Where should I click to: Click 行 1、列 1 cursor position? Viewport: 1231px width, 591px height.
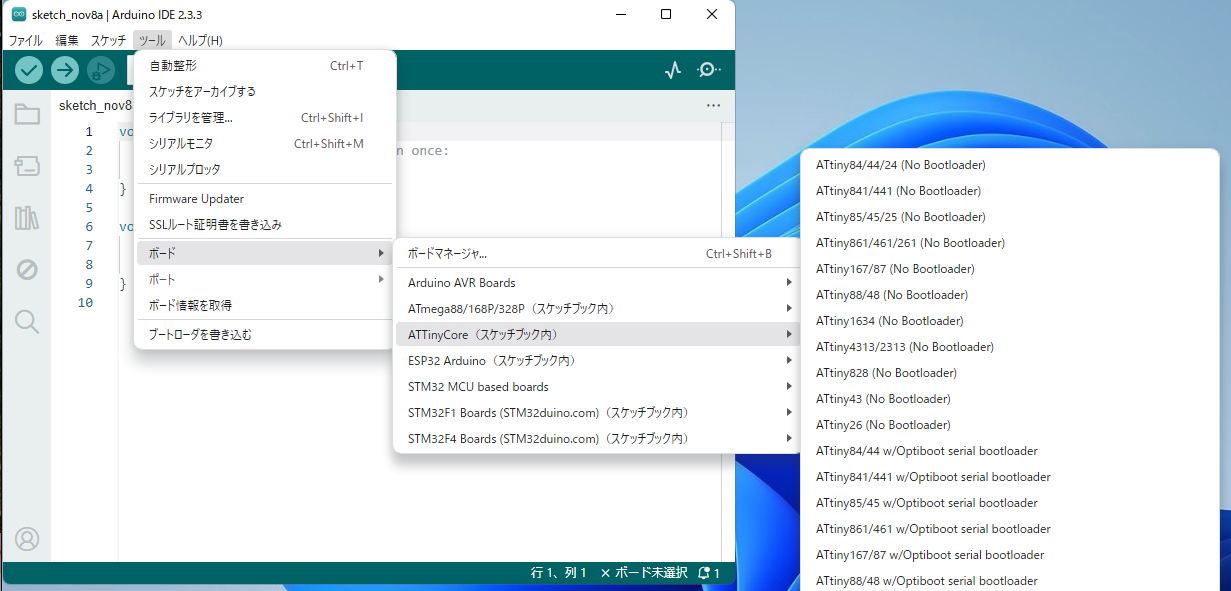click(x=558, y=573)
